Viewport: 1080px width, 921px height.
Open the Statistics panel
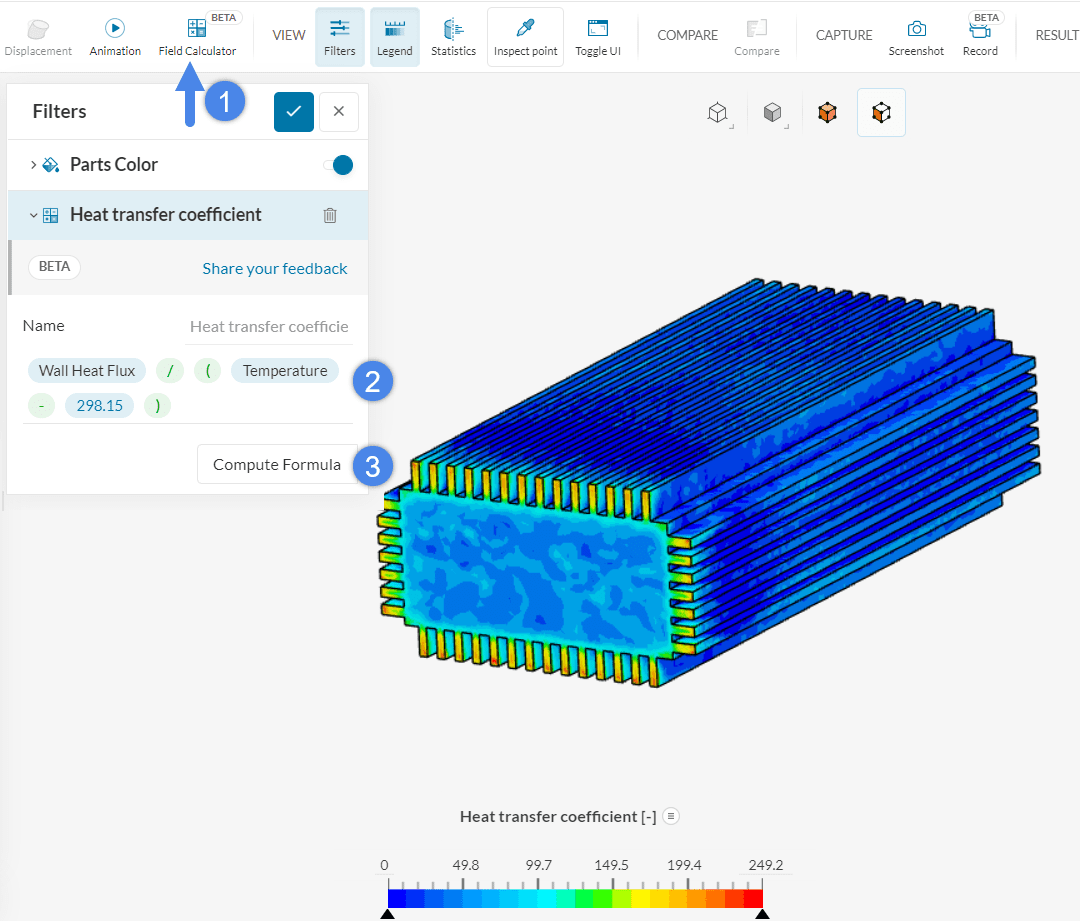point(453,37)
